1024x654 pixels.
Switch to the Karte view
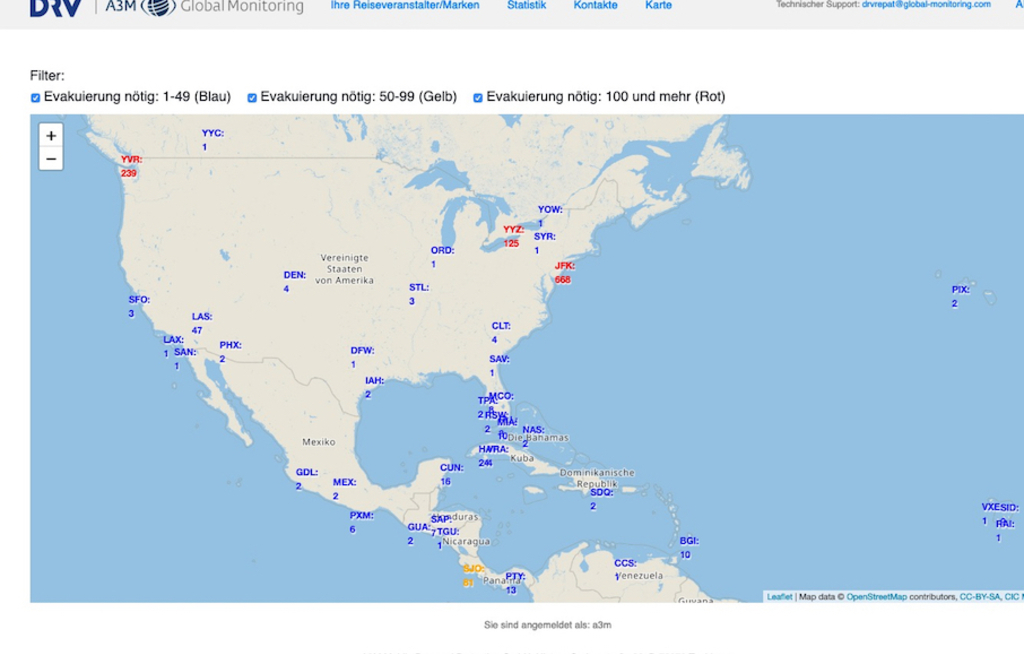point(658,5)
